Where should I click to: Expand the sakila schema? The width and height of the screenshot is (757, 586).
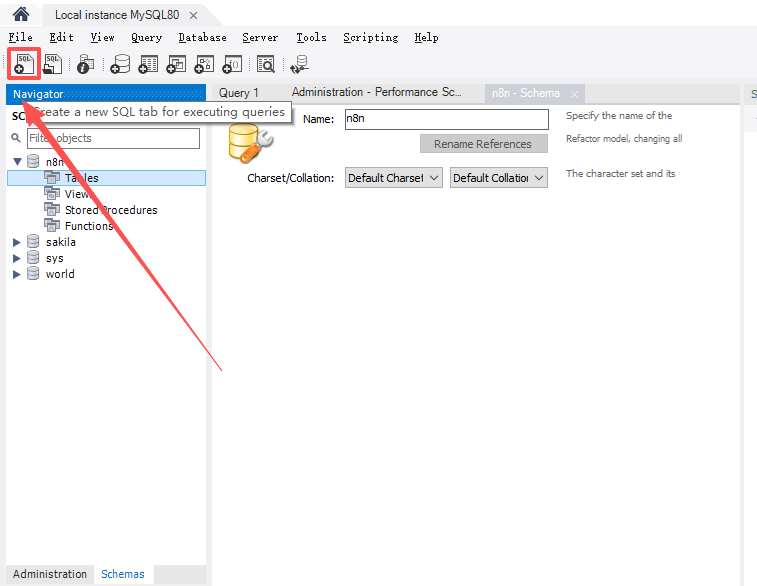16,242
